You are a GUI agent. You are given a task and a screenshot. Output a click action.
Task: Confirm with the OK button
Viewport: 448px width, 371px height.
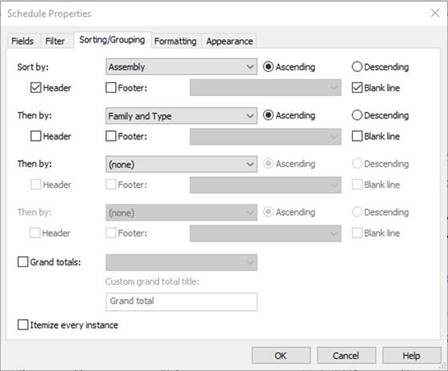[281, 356]
